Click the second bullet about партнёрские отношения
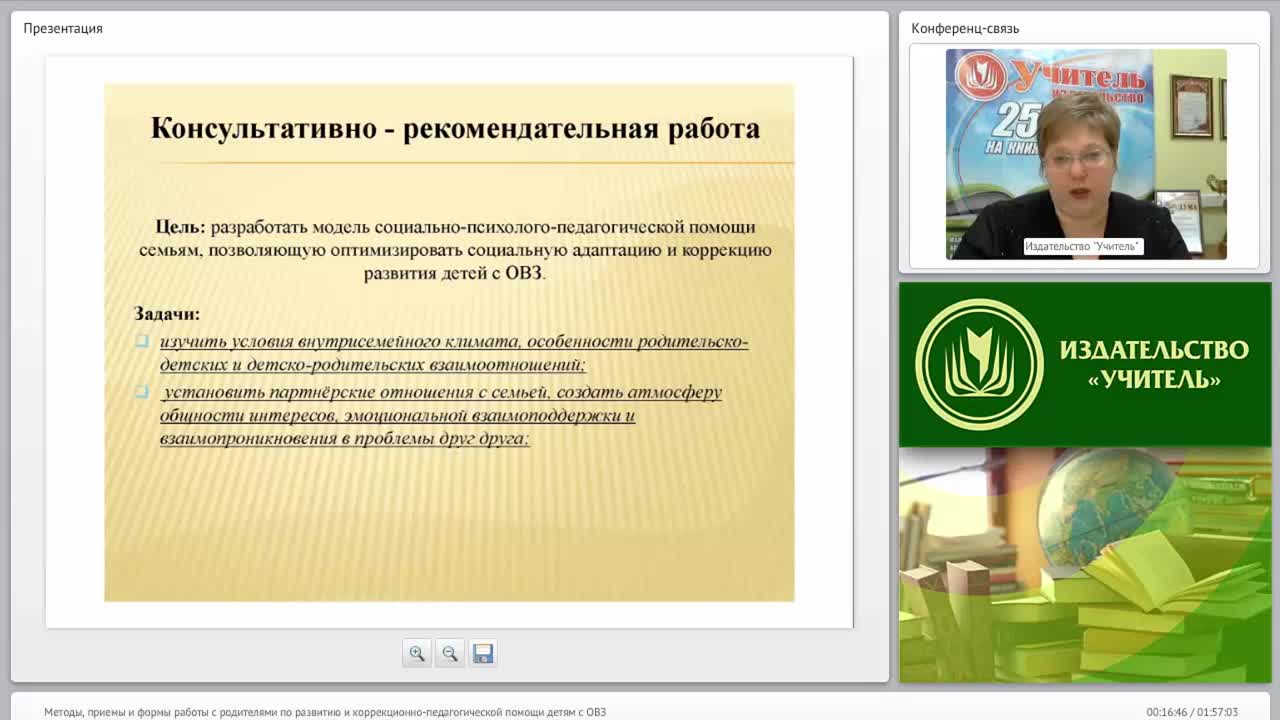This screenshot has width=1280, height=720. click(441, 415)
